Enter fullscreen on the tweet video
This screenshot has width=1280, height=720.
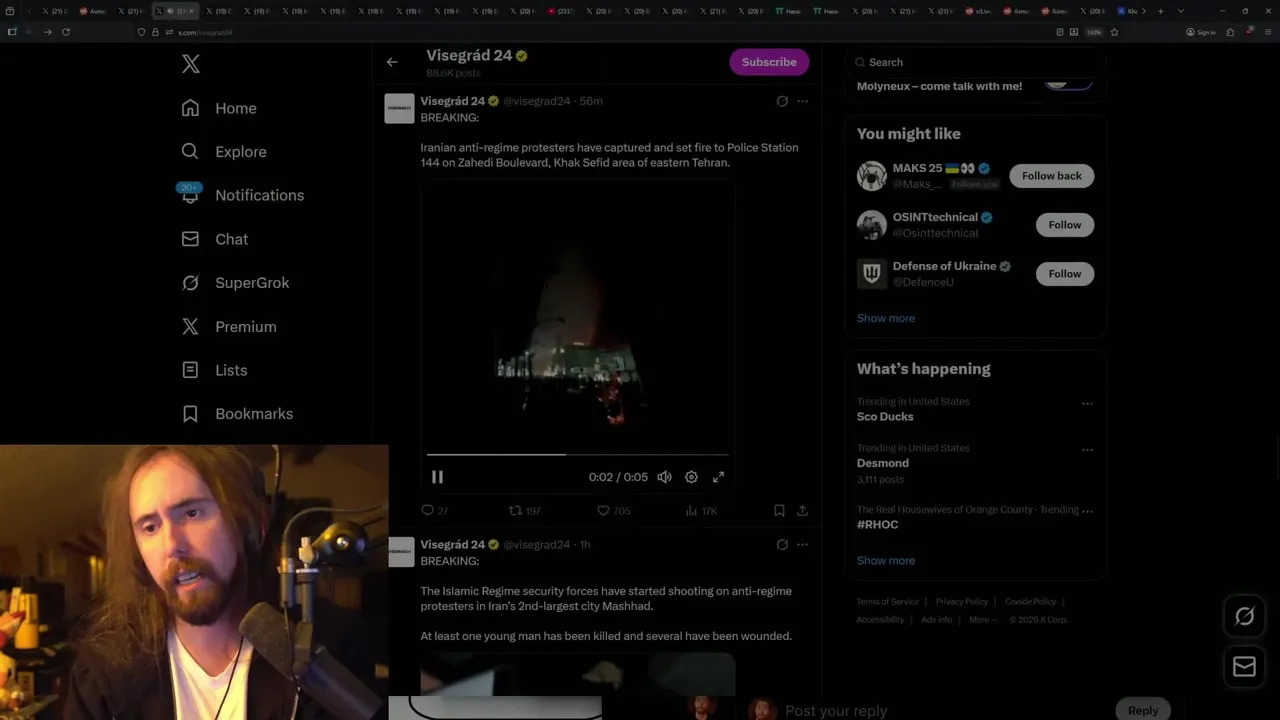(718, 477)
